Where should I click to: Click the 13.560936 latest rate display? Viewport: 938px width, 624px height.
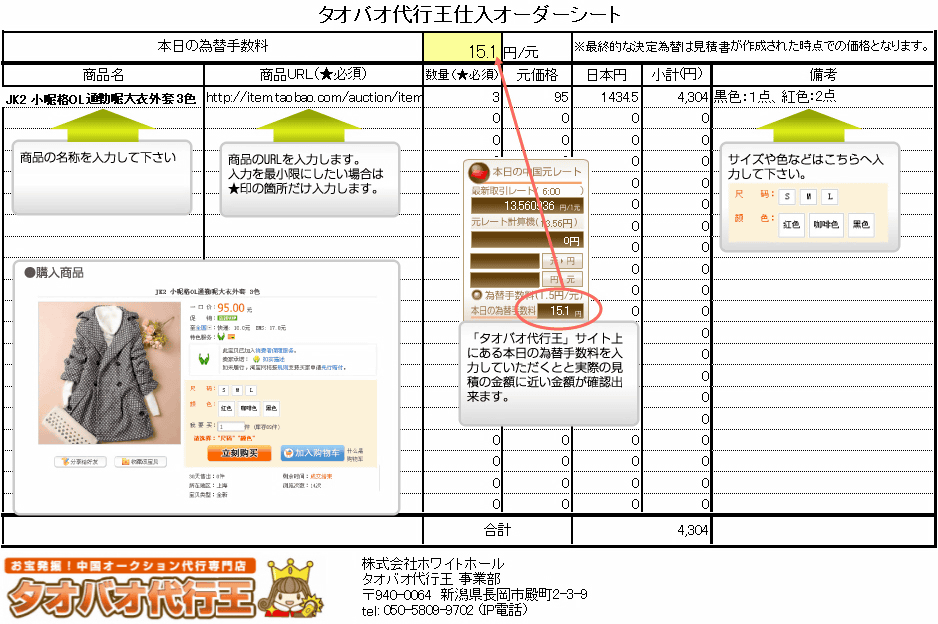coord(526,206)
